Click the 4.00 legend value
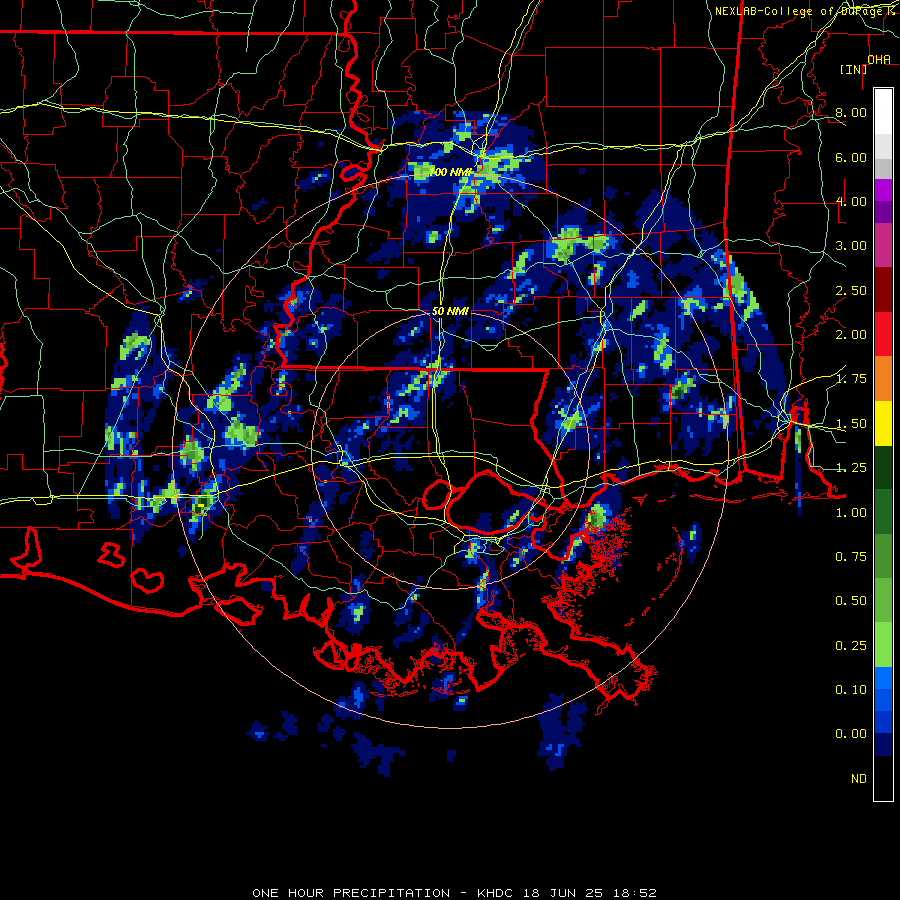Image resolution: width=900 pixels, height=900 pixels. [x=851, y=201]
